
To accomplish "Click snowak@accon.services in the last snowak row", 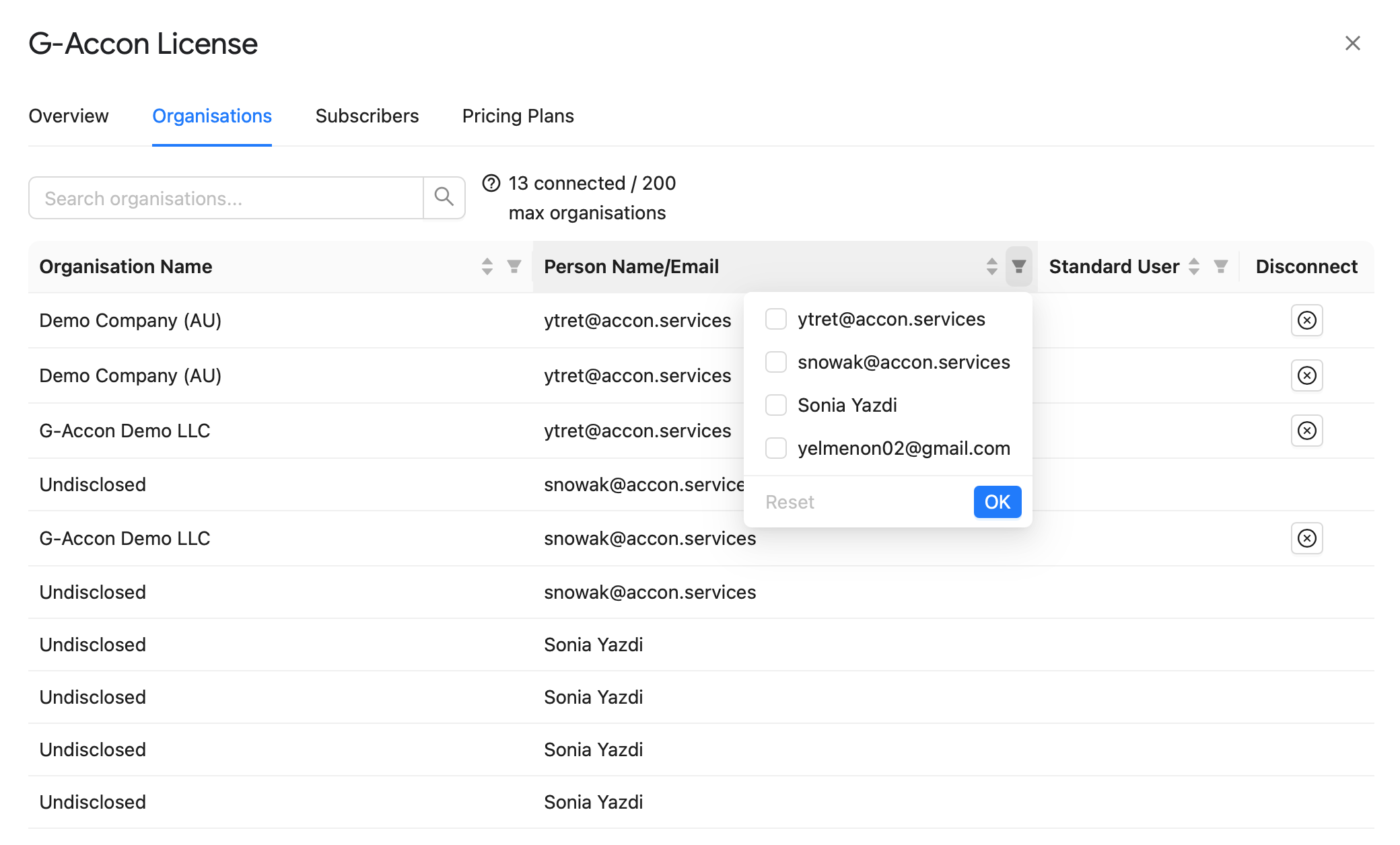I will [650, 592].
